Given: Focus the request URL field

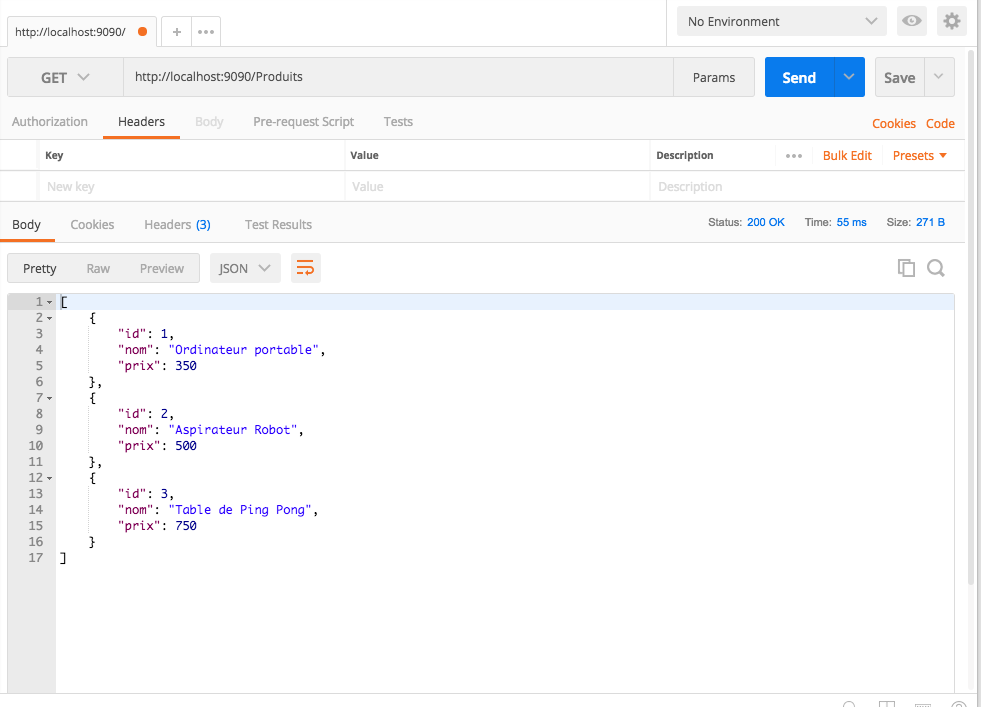Looking at the screenshot, I should pos(398,77).
